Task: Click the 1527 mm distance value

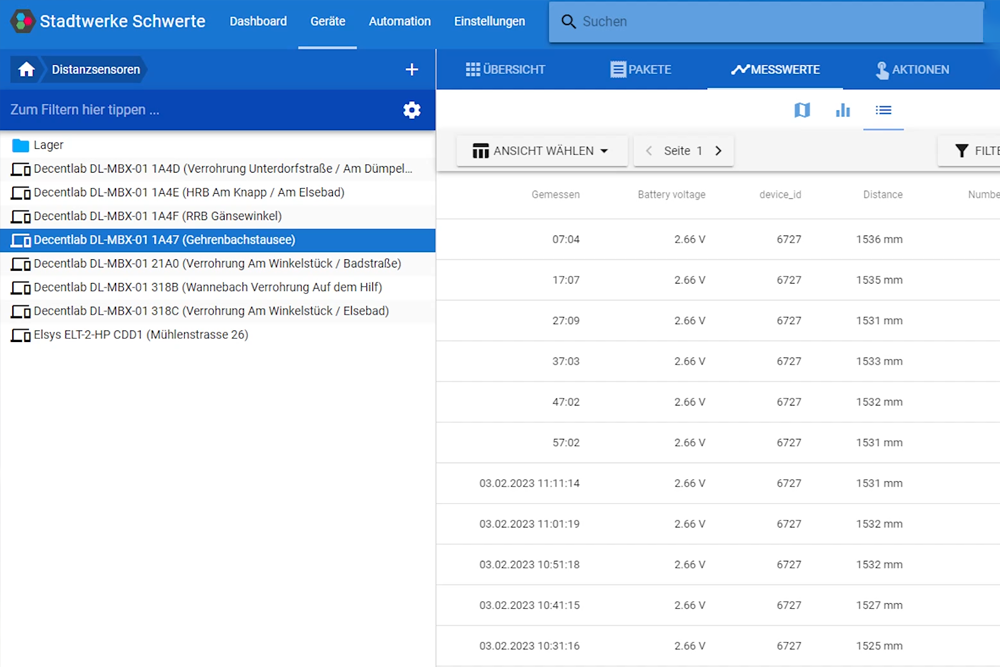Action: click(x=879, y=605)
